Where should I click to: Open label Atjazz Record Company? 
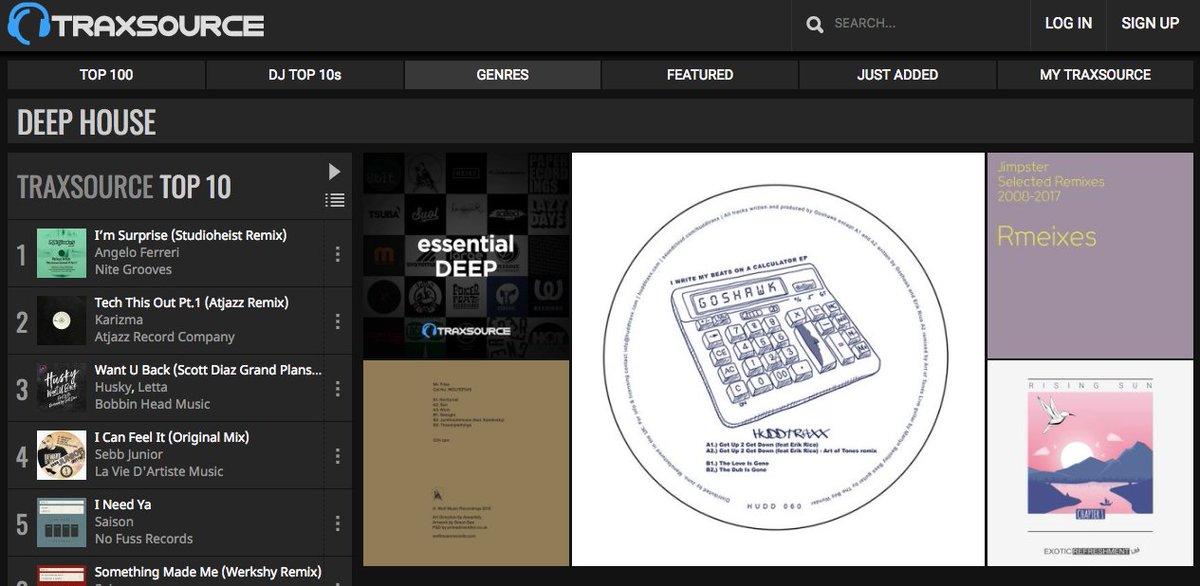click(x=165, y=336)
